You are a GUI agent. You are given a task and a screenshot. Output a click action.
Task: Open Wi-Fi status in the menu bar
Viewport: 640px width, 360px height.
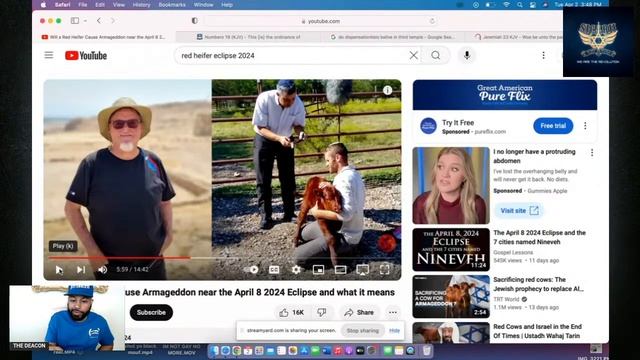coord(506,4)
